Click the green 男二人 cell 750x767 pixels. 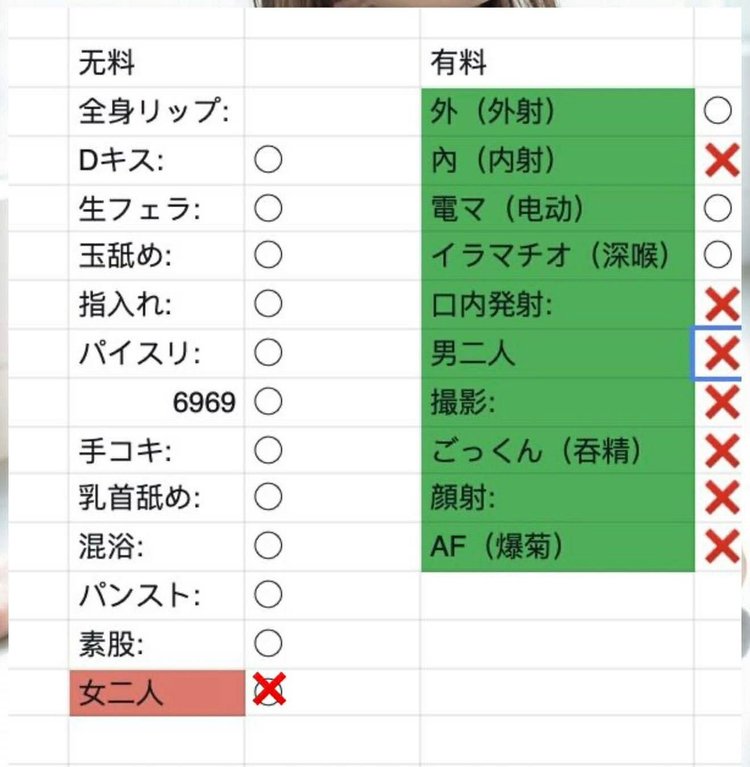[x=557, y=353]
